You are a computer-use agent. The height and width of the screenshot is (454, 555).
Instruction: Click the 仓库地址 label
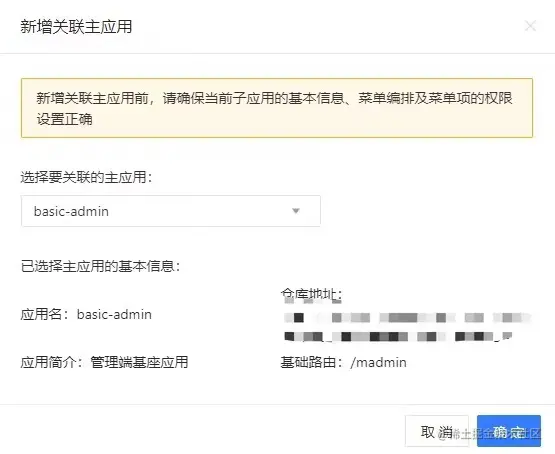pos(311,294)
